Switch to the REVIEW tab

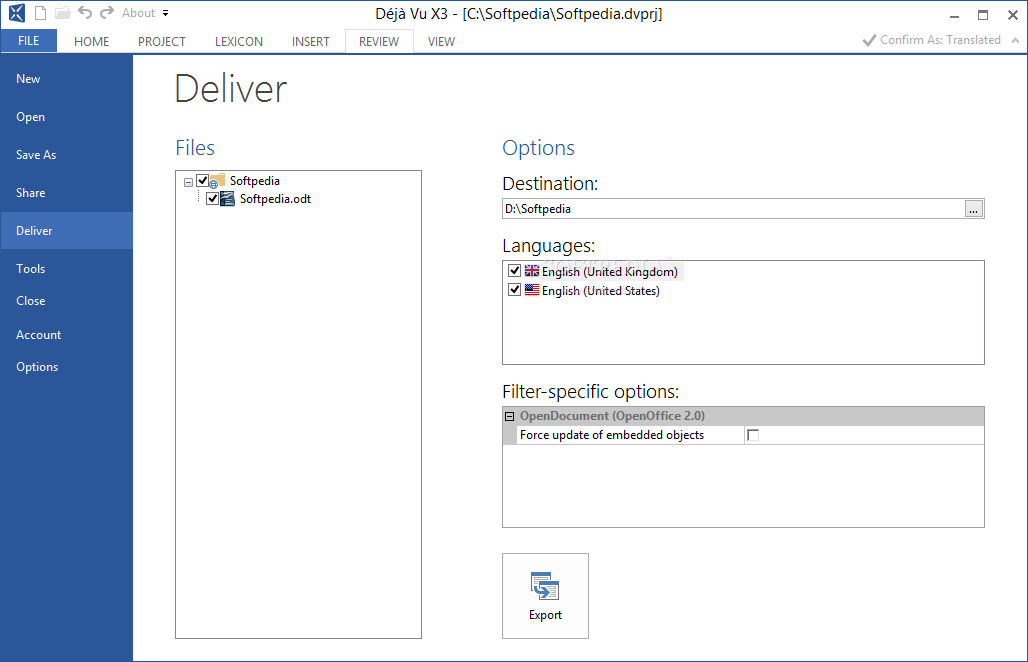click(379, 41)
